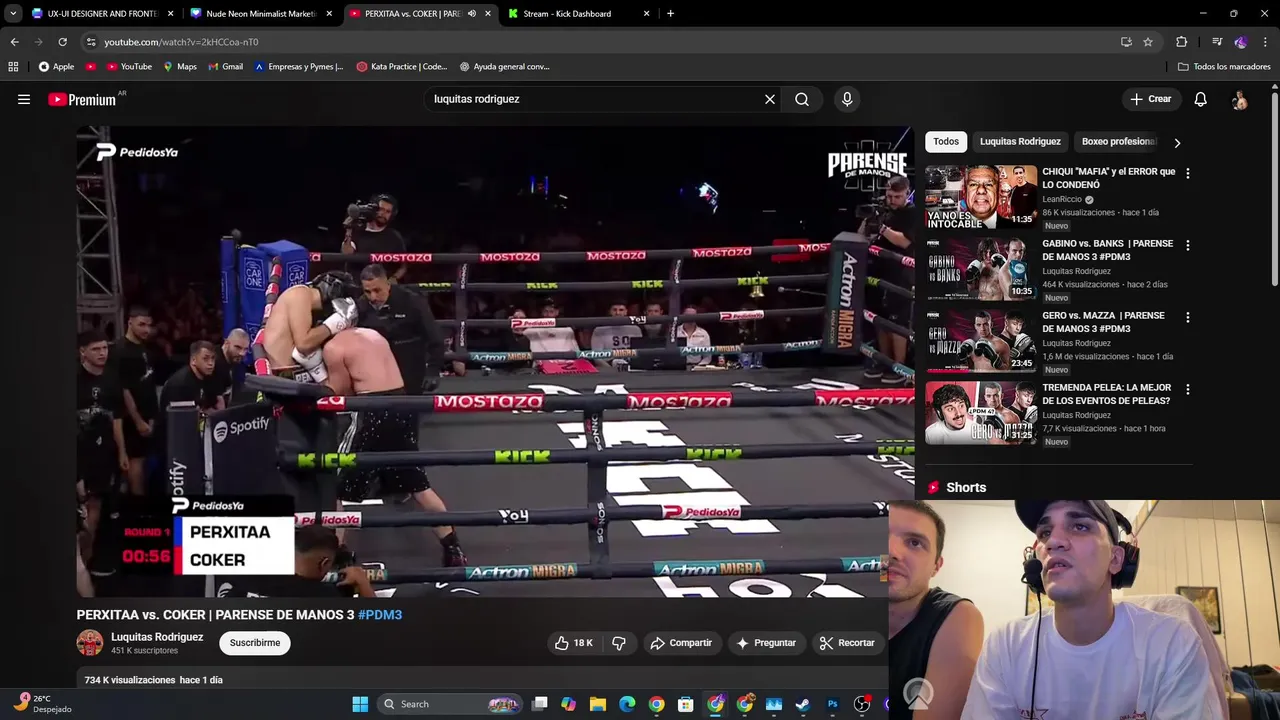Create content with the Crear button
This screenshot has width=1280, height=720.
tap(1151, 99)
